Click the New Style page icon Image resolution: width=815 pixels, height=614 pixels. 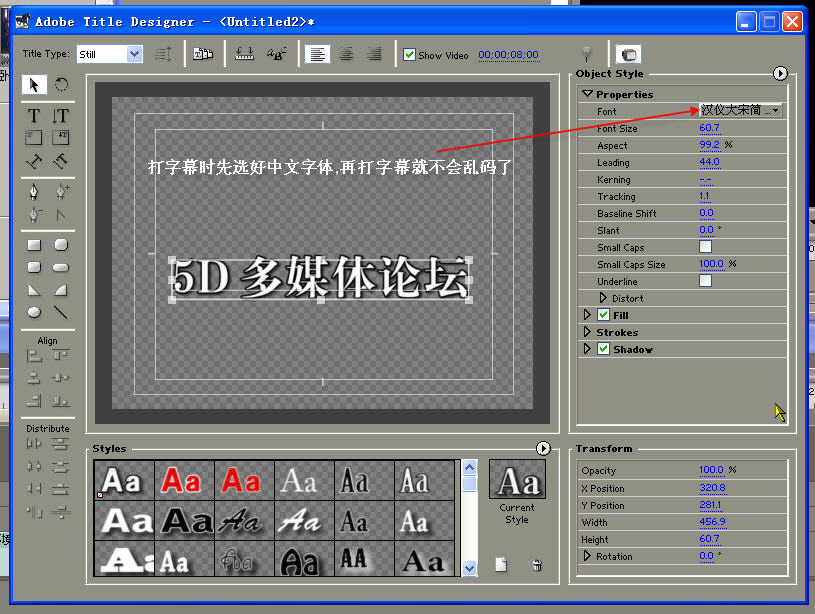[x=501, y=565]
